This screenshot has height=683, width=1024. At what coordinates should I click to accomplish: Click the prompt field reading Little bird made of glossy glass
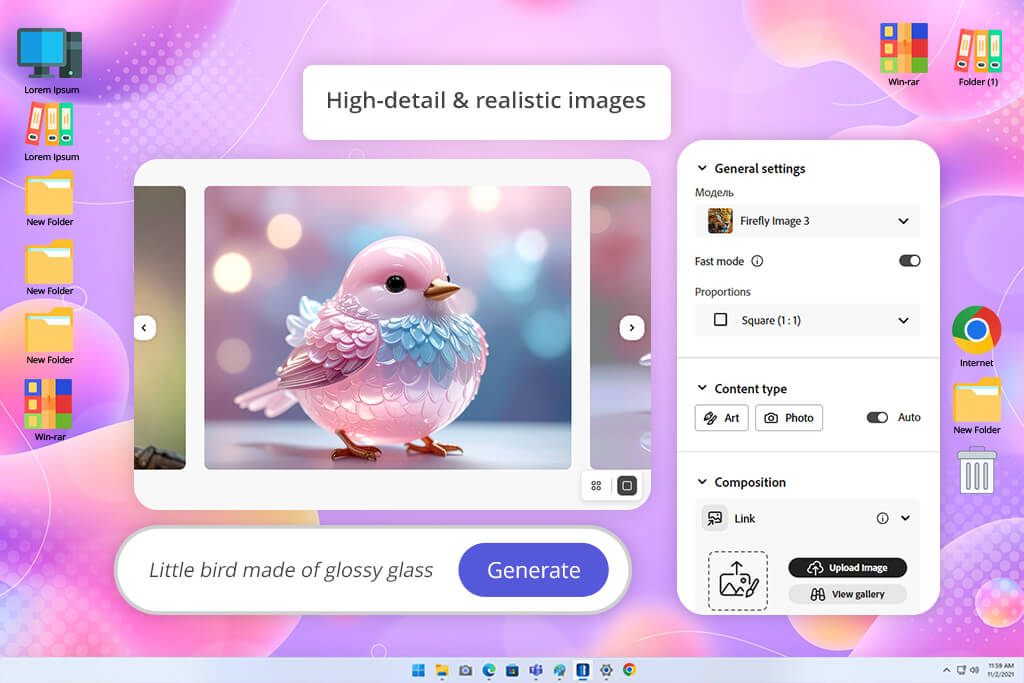coord(291,570)
